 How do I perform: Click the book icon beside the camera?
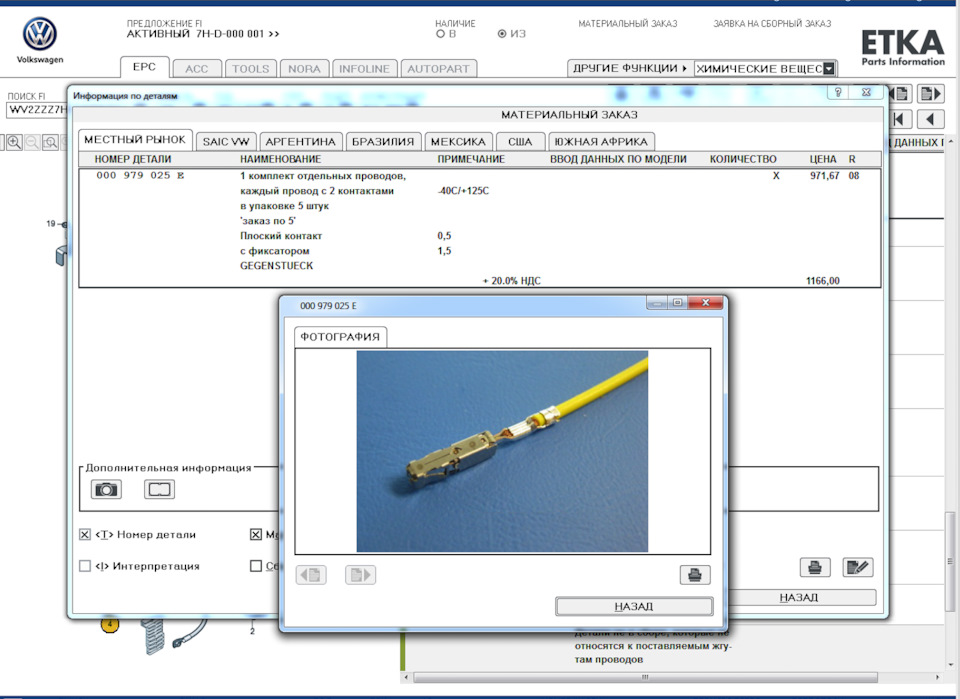159,489
